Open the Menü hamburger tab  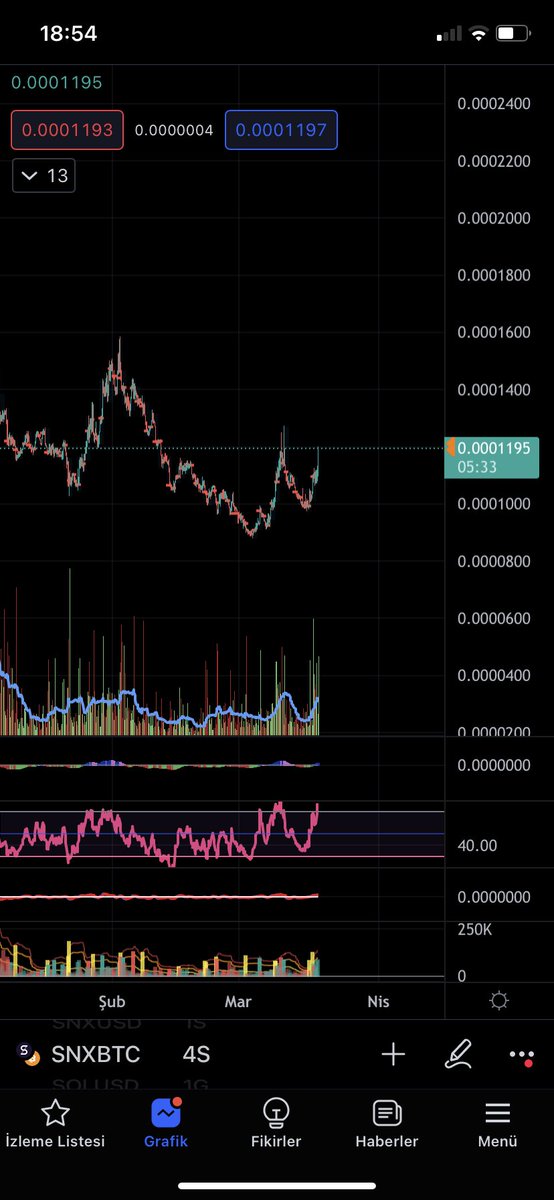pyautogui.click(x=497, y=1123)
